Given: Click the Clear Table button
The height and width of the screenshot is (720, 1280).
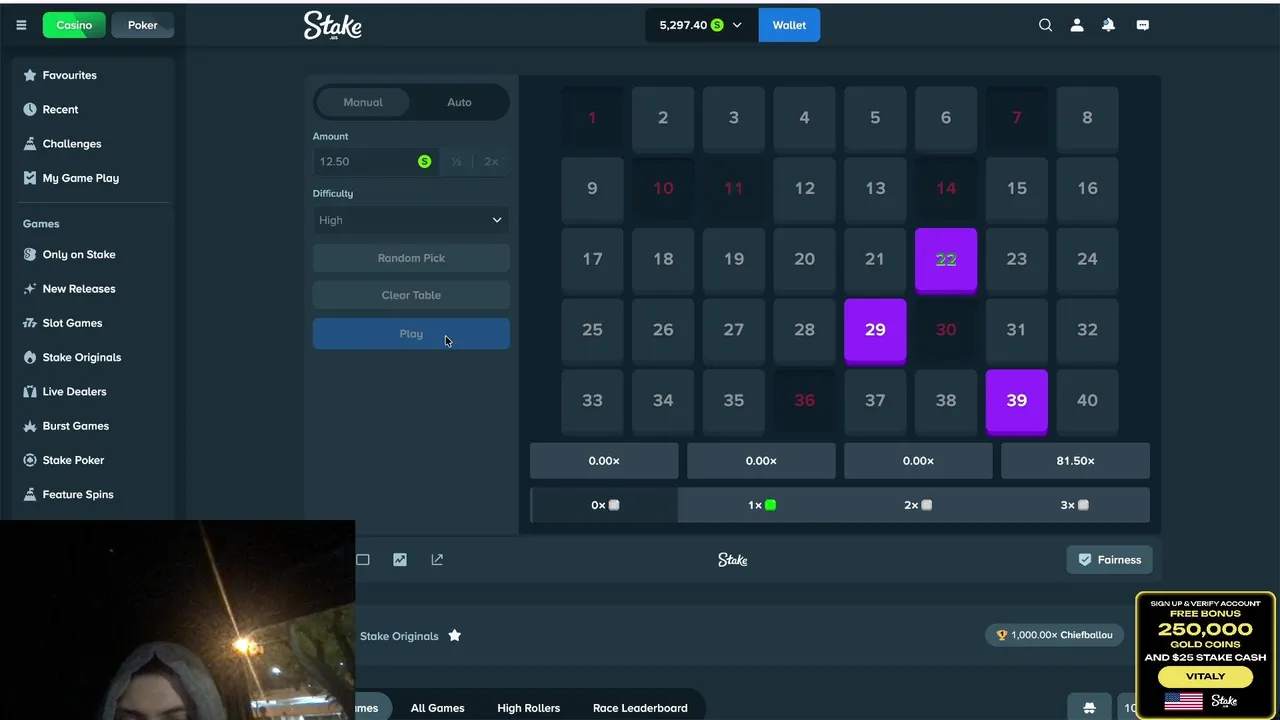Looking at the screenshot, I should 411,295.
